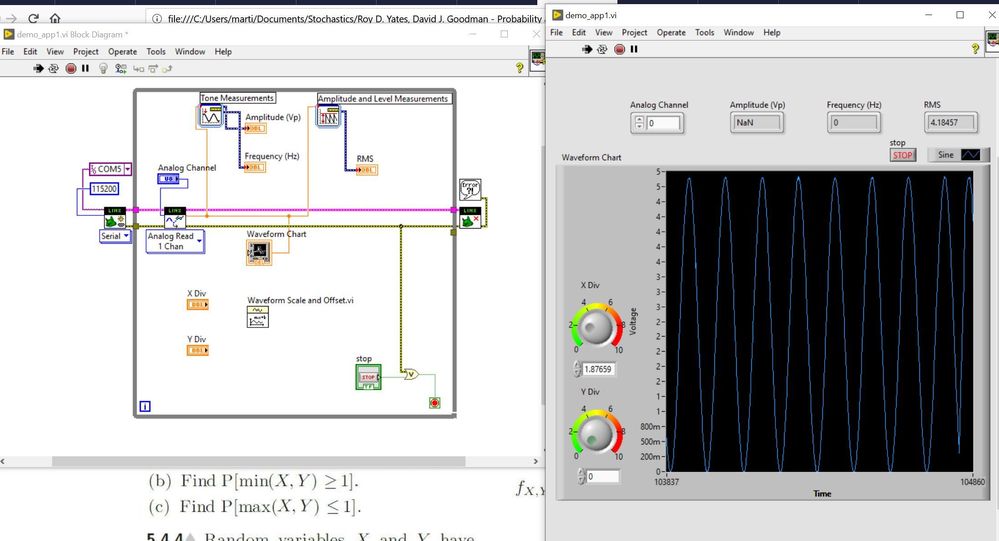Open Edit menu in Block Diagram window
The image size is (999, 541).
click(30, 52)
